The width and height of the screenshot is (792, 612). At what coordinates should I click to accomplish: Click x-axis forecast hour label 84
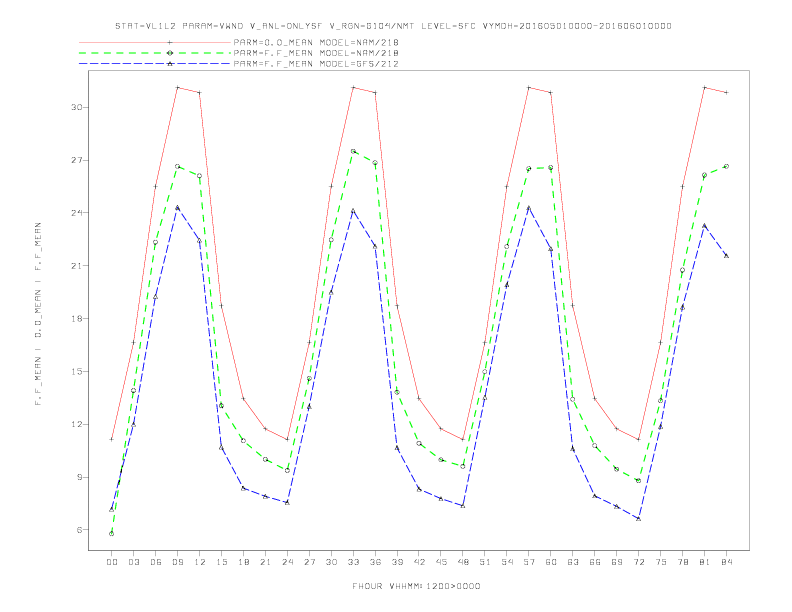[x=727, y=562]
